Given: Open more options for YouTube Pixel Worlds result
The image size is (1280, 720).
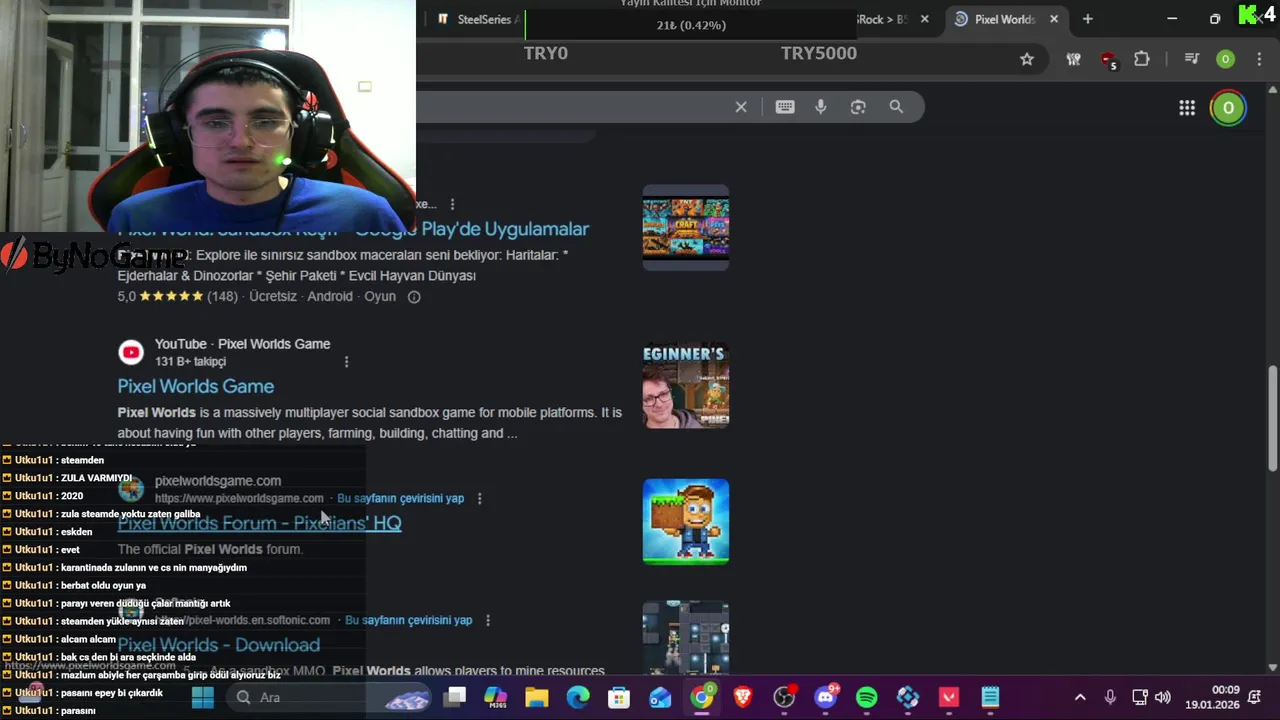Looking at the screenshot, I should [x=346, y=361].
